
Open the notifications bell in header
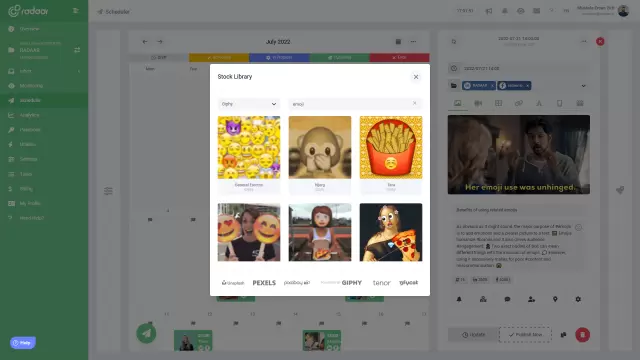click(504, 11)
